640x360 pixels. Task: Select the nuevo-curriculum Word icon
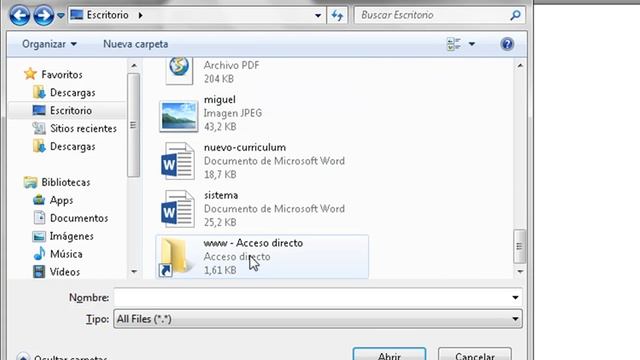(178, 161)
